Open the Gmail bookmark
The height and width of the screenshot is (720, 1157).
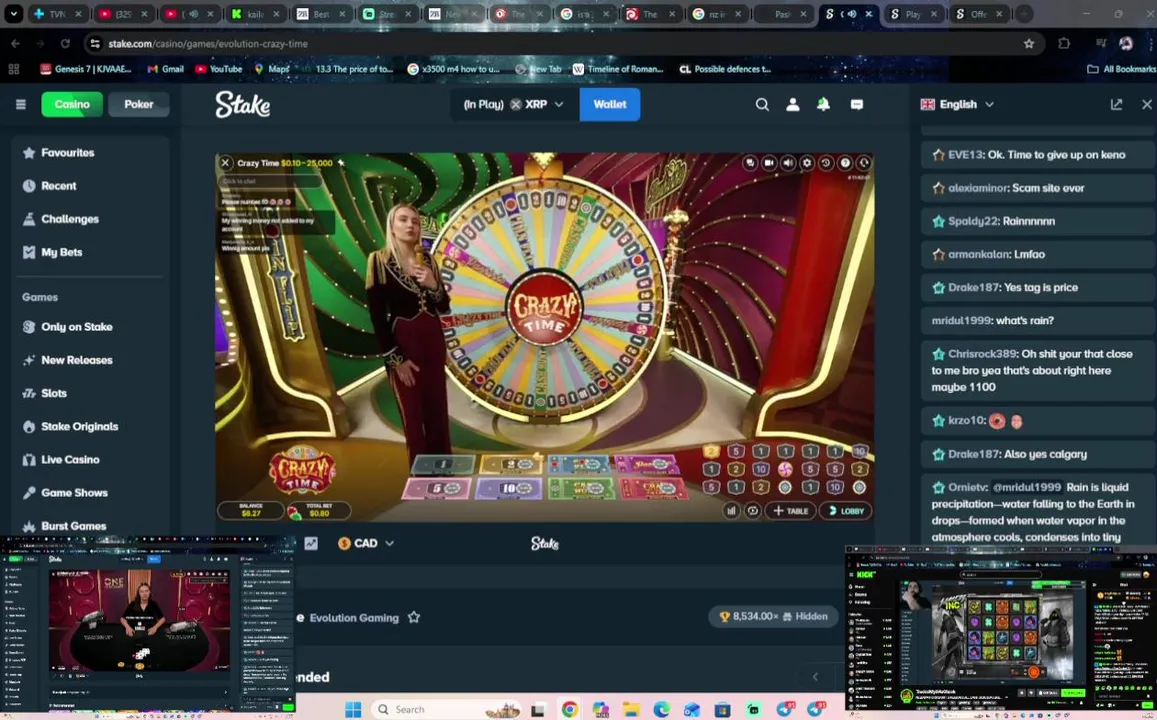pos(165,69)
